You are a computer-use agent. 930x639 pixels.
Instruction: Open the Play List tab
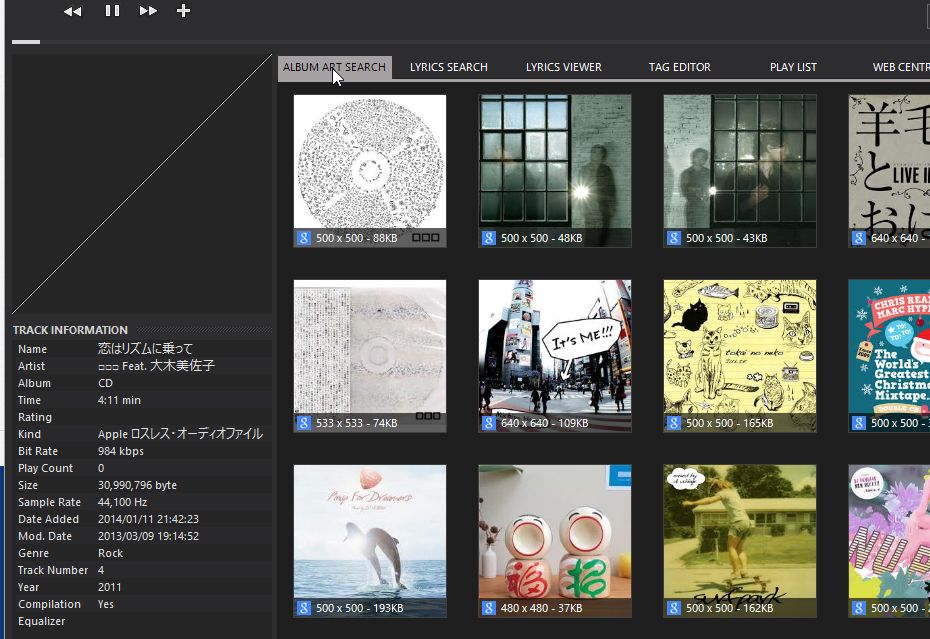click(793, 67)
